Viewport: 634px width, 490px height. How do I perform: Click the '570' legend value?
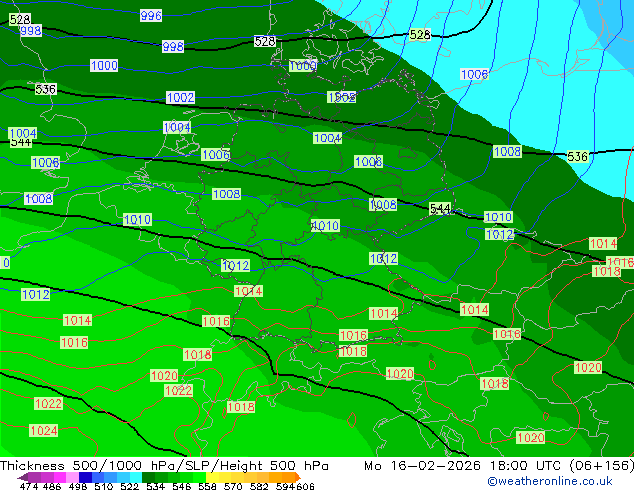(233, 486)
